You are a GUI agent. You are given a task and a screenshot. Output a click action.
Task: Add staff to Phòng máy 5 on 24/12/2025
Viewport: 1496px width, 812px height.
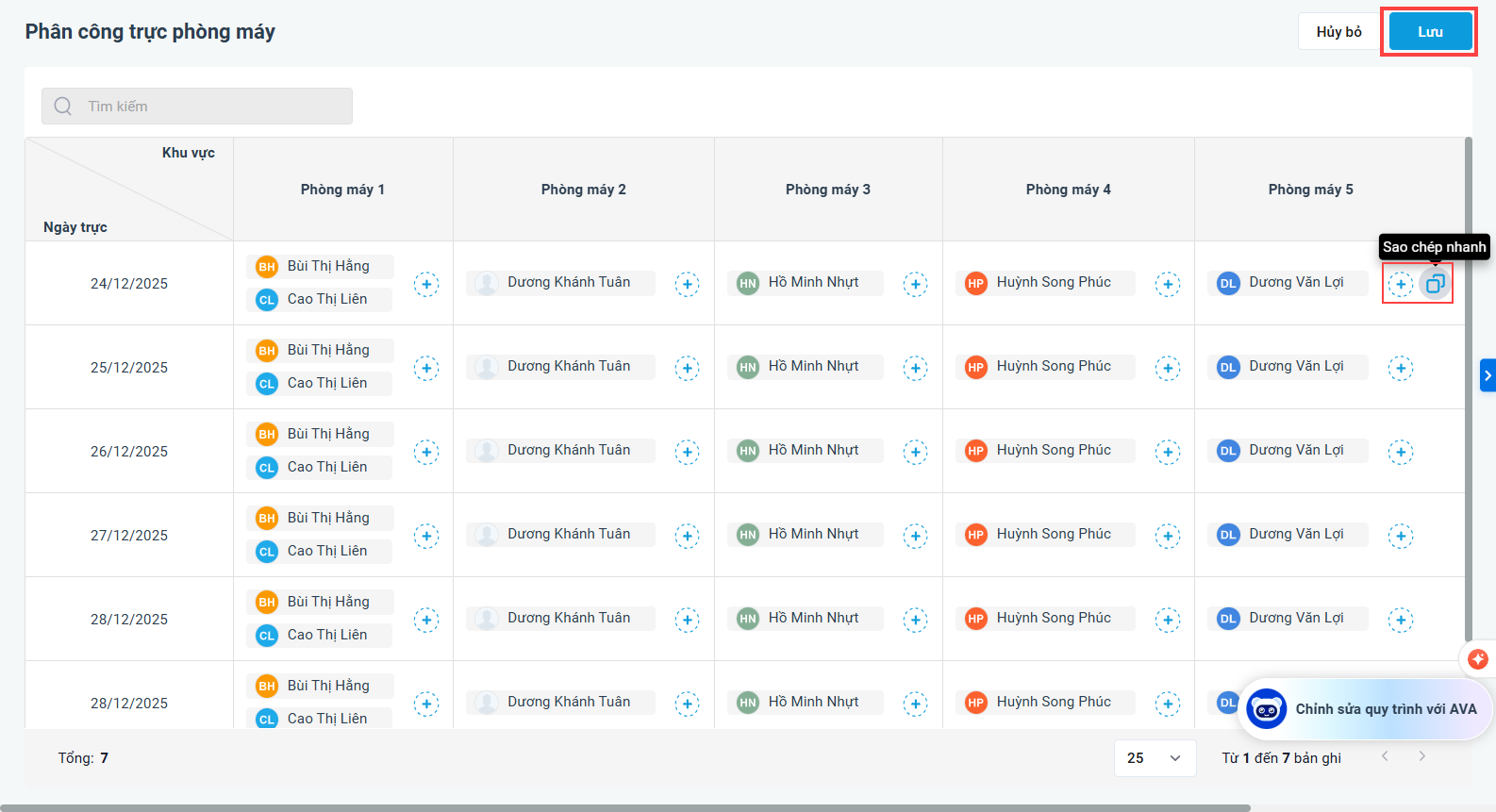point(1401,284)
